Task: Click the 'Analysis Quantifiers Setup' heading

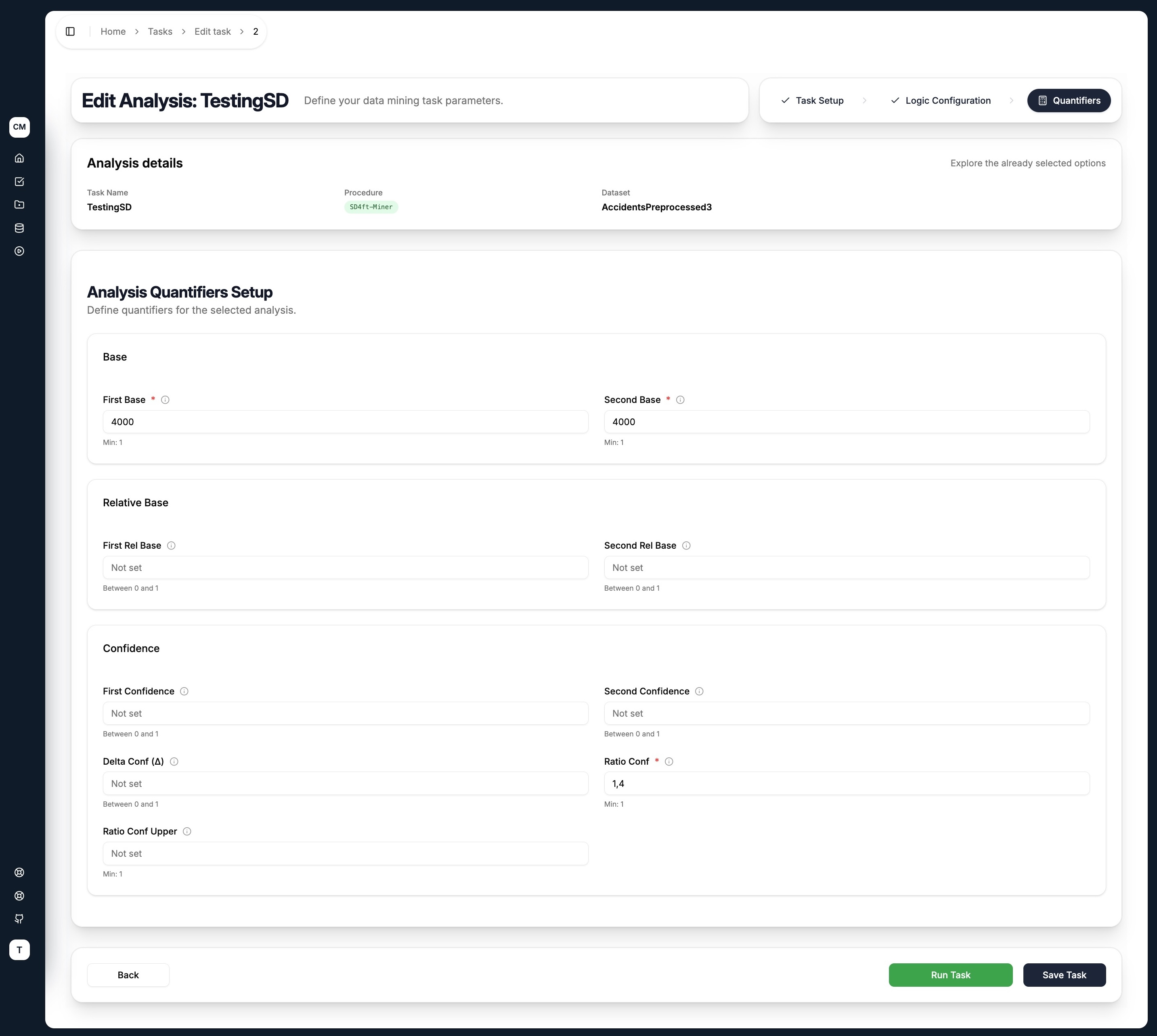Action: pos(180,292)
